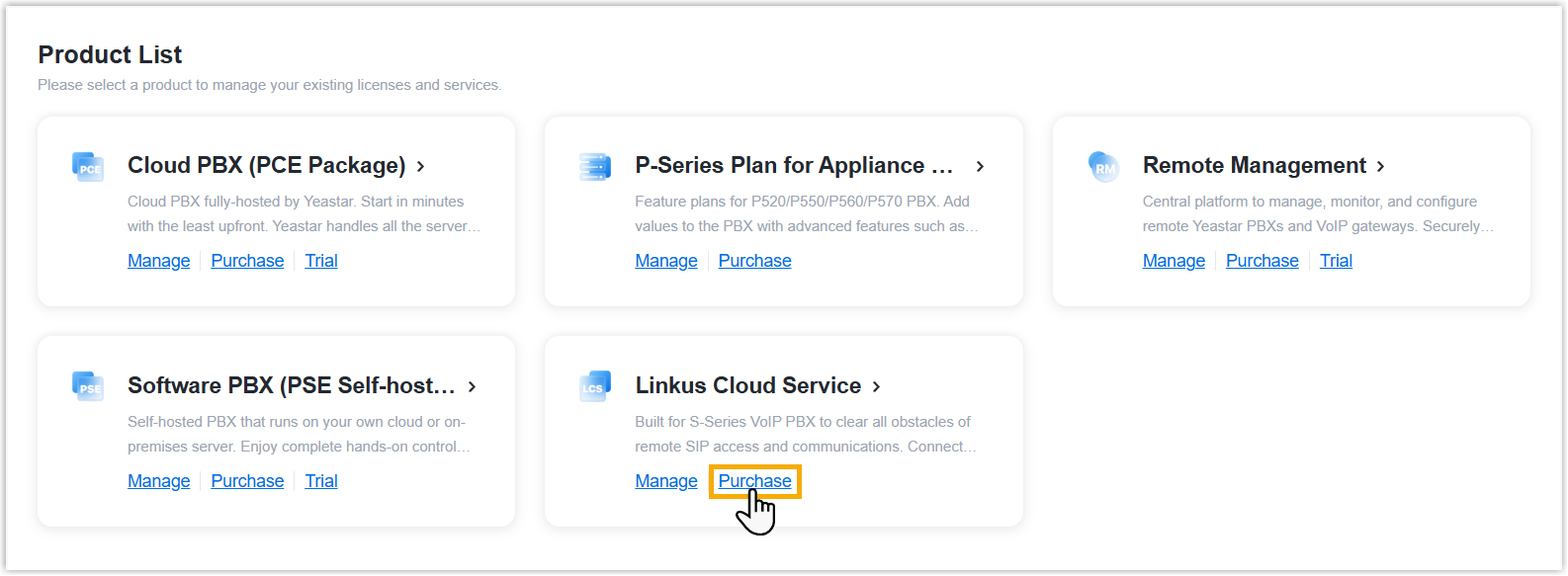Screen dimensions: 1568x576
Task: Click Purchase under Linkus Cloud Service
Action: pos(754,481)
